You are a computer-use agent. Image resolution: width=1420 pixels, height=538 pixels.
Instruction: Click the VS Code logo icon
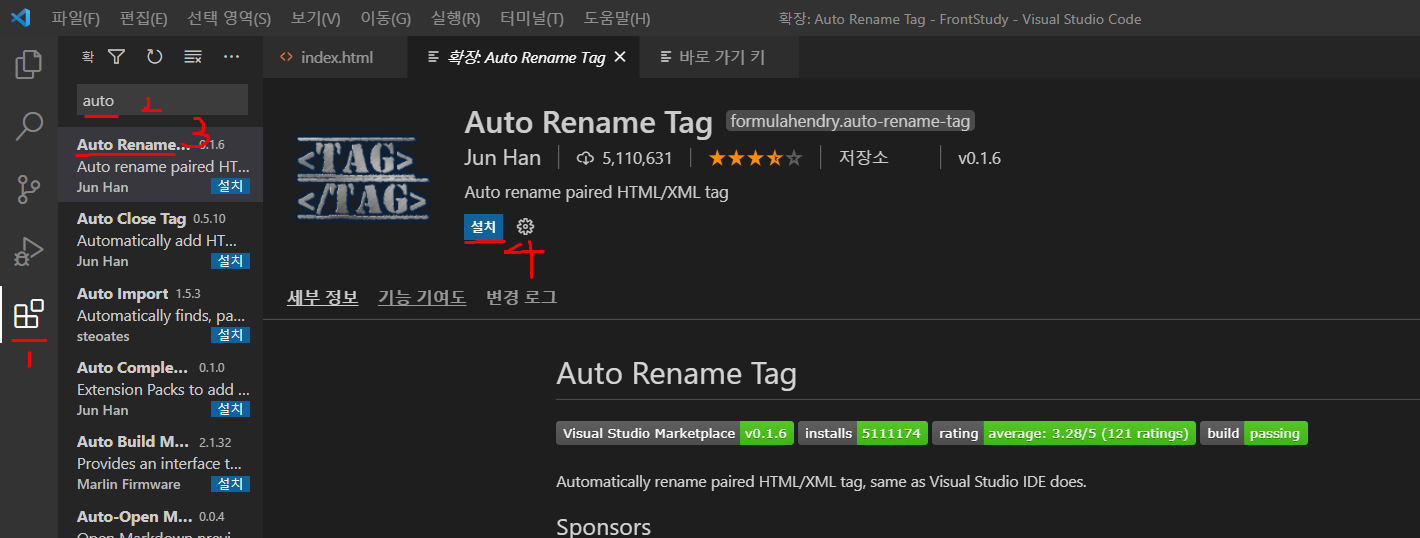pos(21,18)
